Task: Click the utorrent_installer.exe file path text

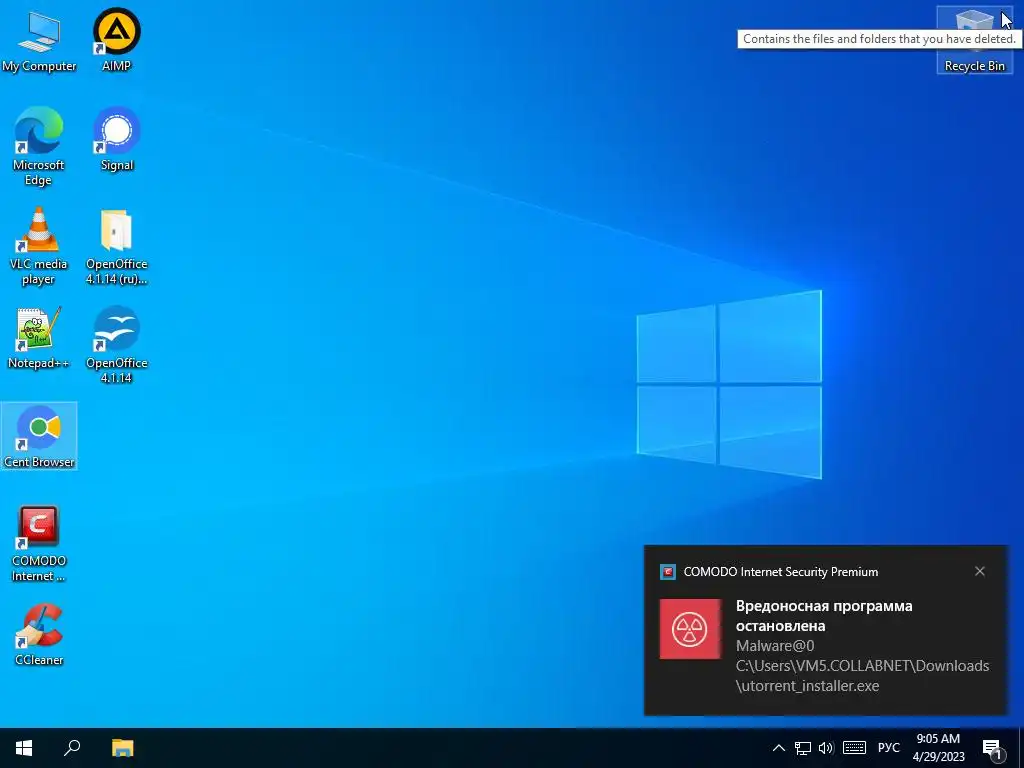Action: pos(862,676)
